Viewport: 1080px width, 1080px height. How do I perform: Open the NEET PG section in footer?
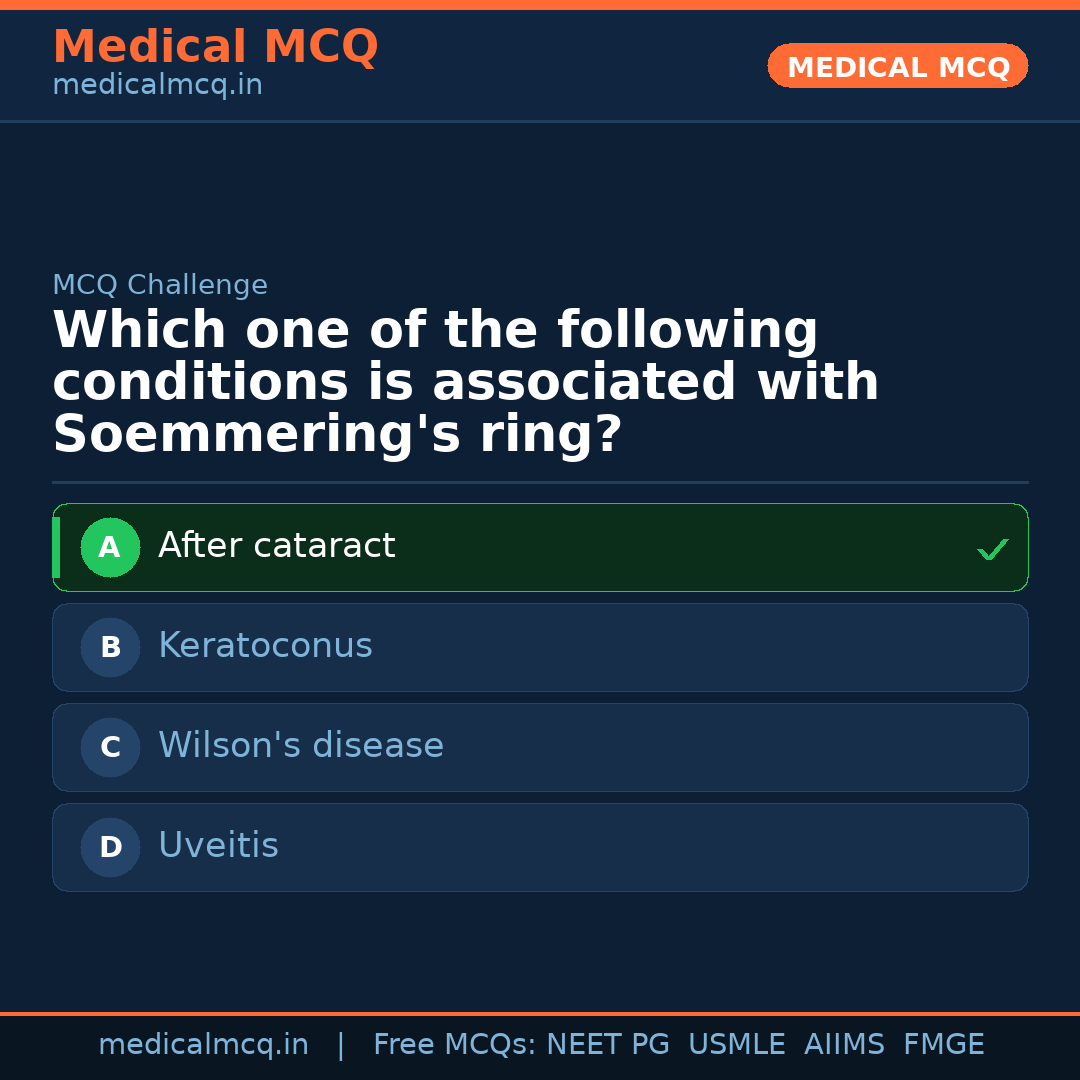coord(607,1044)
